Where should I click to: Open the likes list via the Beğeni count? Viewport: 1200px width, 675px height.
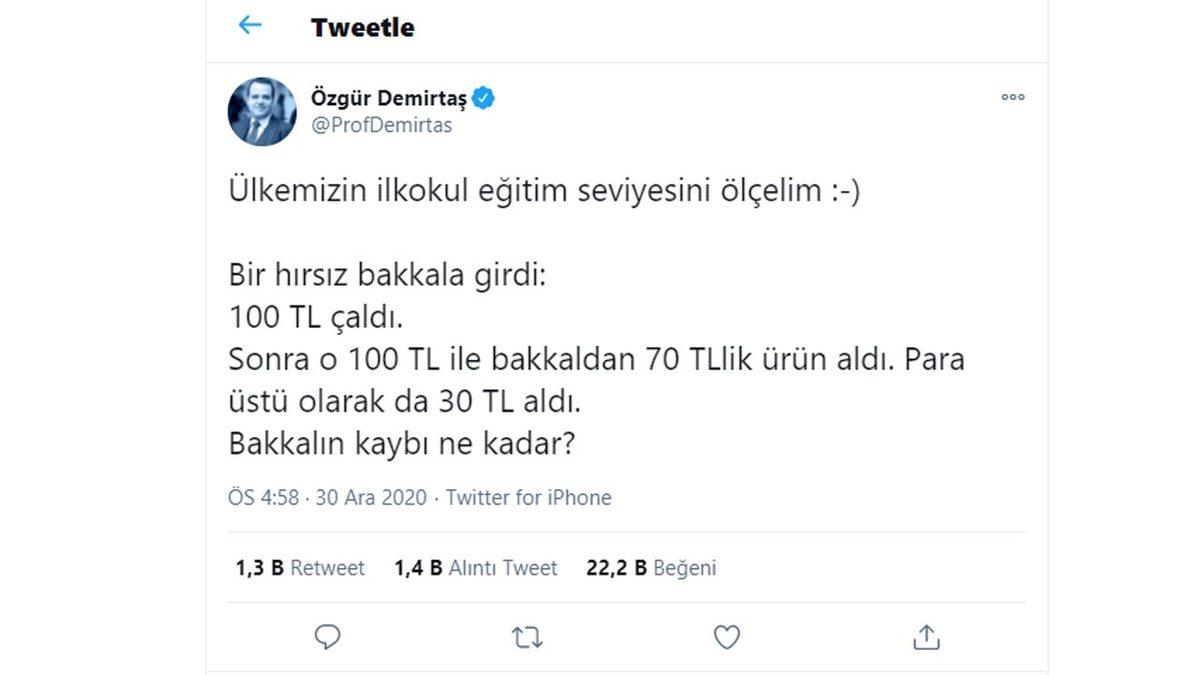[651, 567]
